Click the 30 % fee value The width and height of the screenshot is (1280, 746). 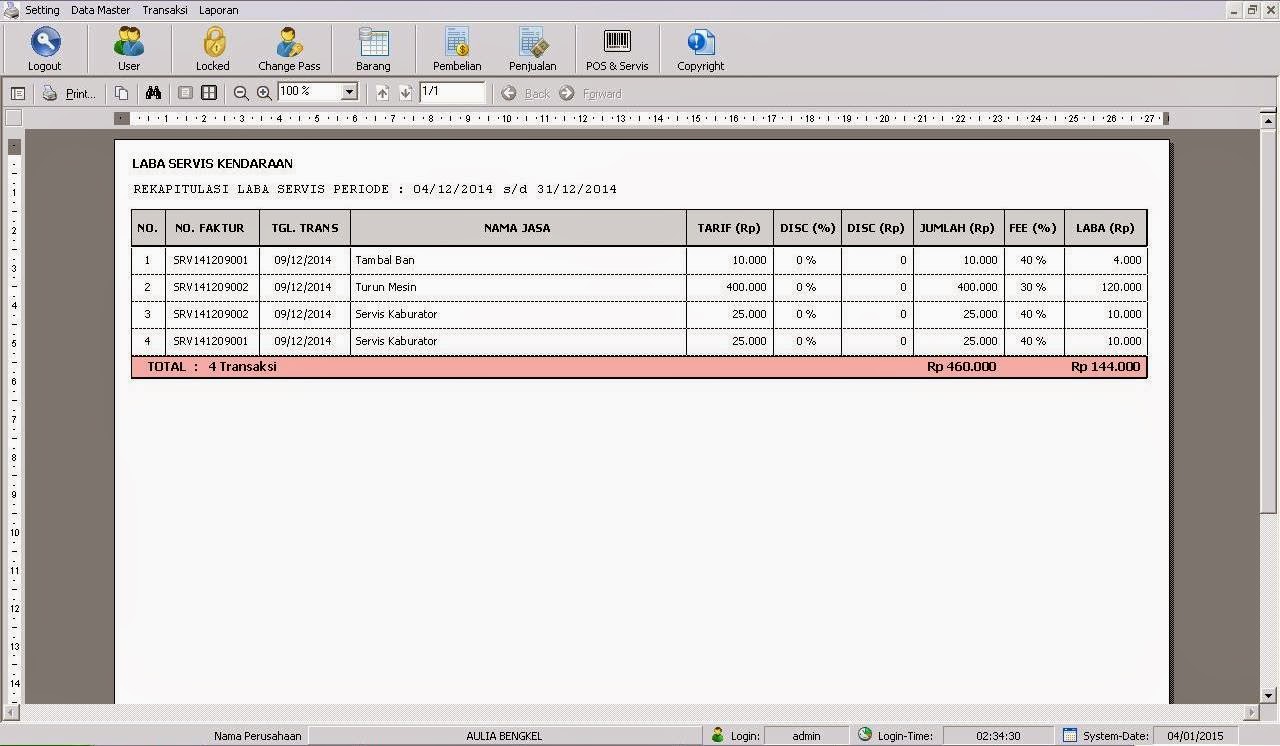point(1033,287)
